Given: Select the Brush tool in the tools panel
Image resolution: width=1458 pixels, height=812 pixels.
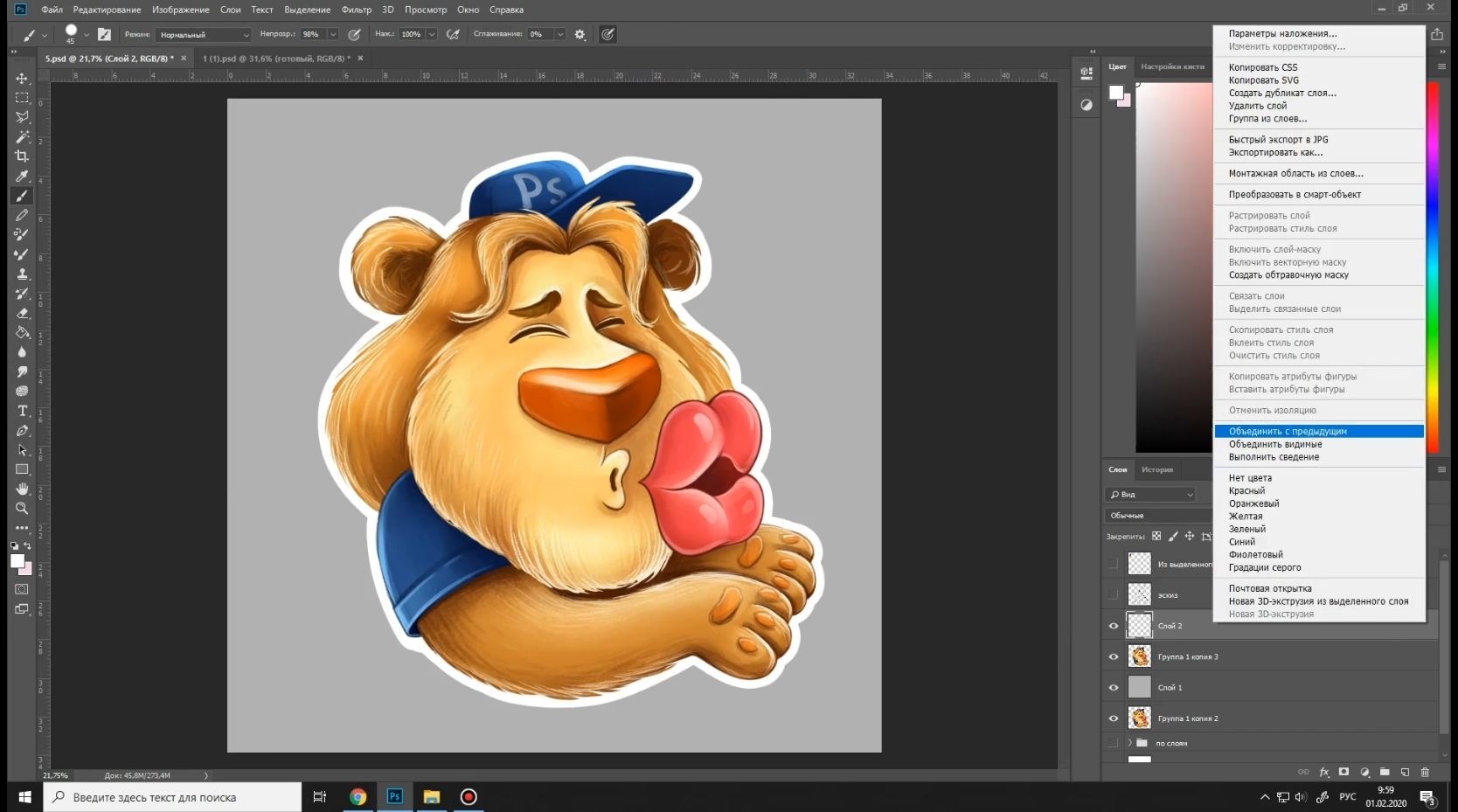Looking at the screenshot, I should [22, 196].
